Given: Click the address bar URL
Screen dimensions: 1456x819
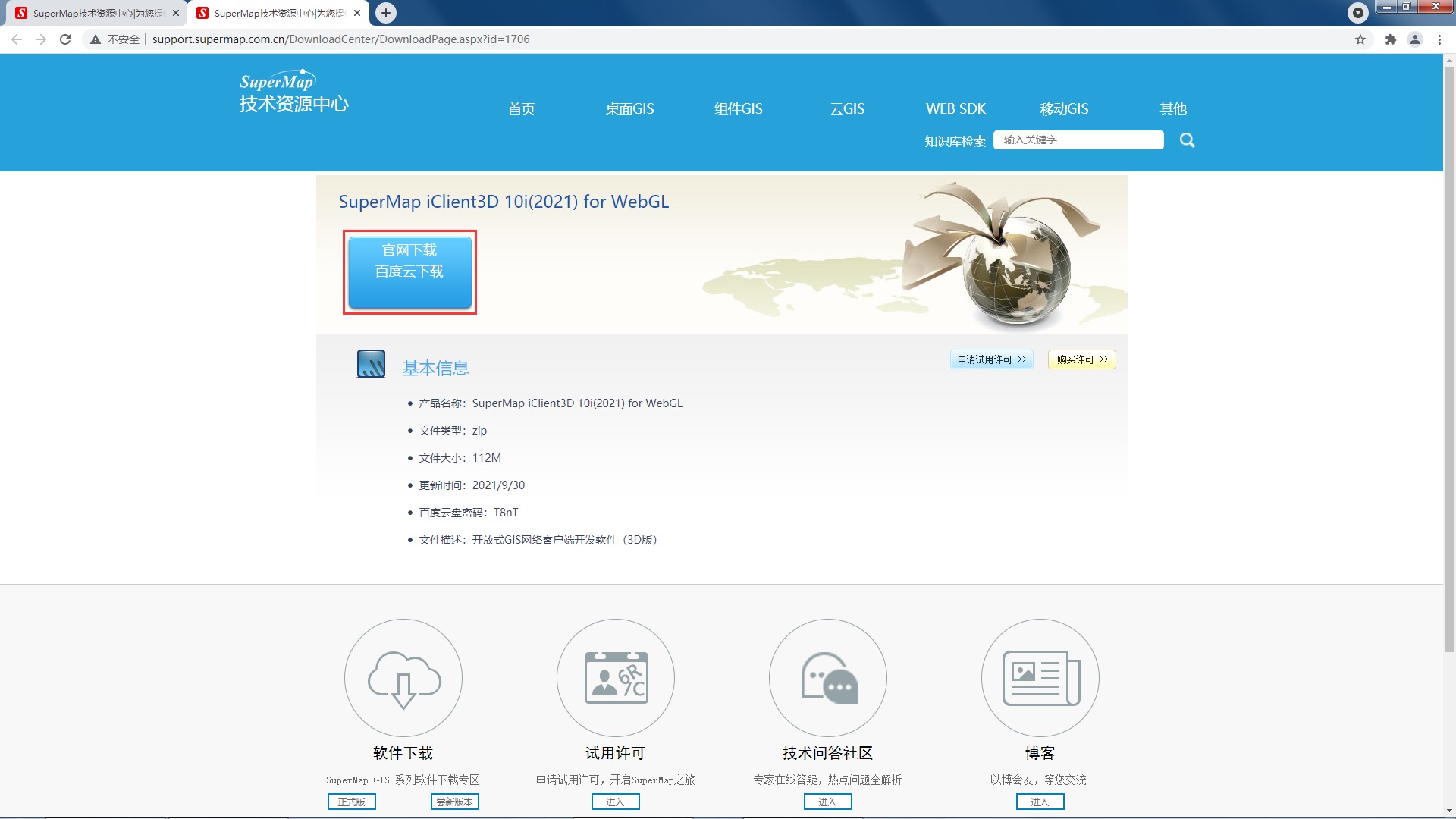Looking at the screenshot, I should (x=340, y=39).
